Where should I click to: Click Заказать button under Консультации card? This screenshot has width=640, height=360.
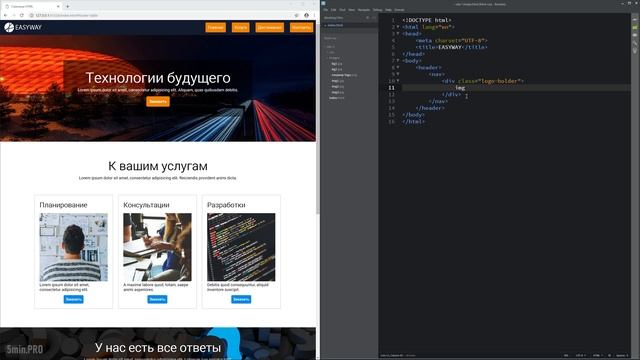coord(157,299)
